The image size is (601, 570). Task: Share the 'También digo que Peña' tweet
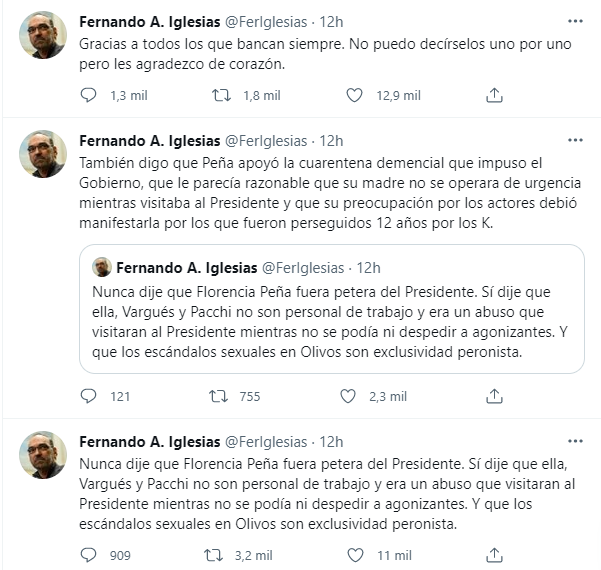tap(494, 396)
